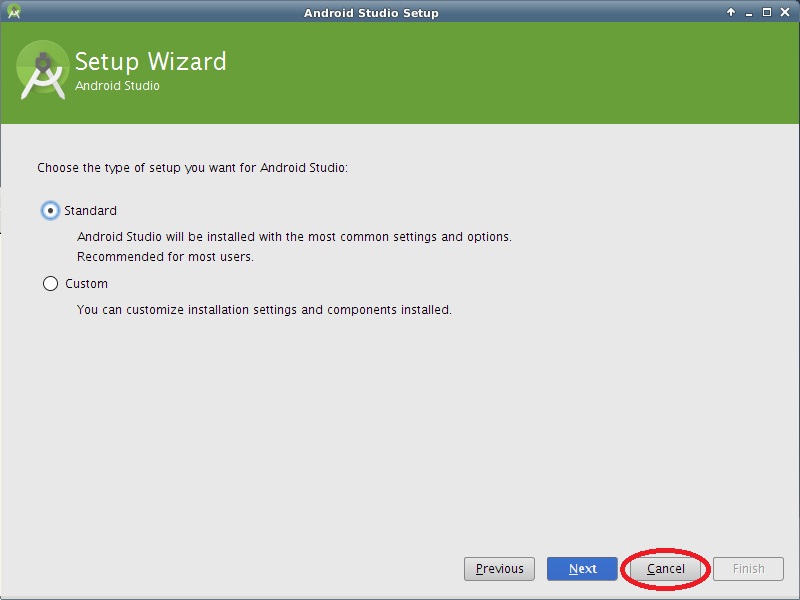Choose the Custom setup radio button
This screenshot has width=800, height=600.
click(50, 284)
